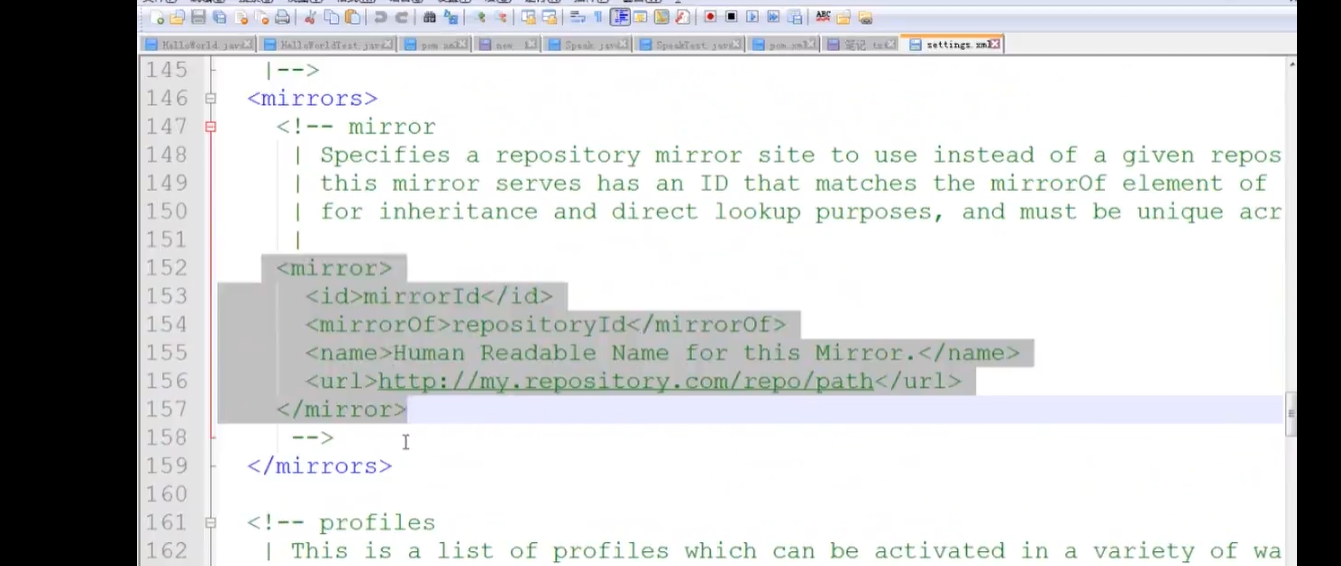
Task: Open the SpeakTest.java tab
Action: (690, 45)
